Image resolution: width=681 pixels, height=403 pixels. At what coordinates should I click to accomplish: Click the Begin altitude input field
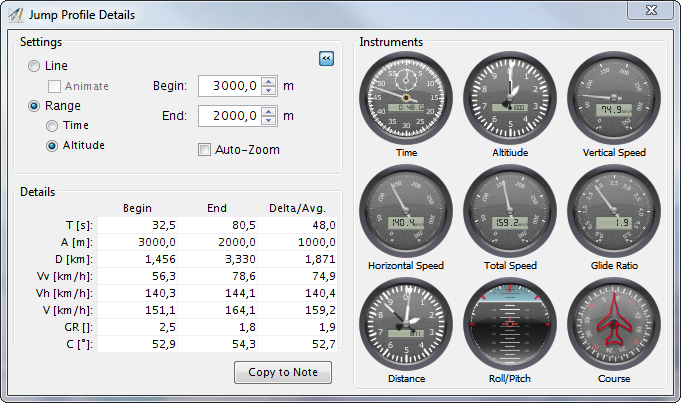click(229, 86)
